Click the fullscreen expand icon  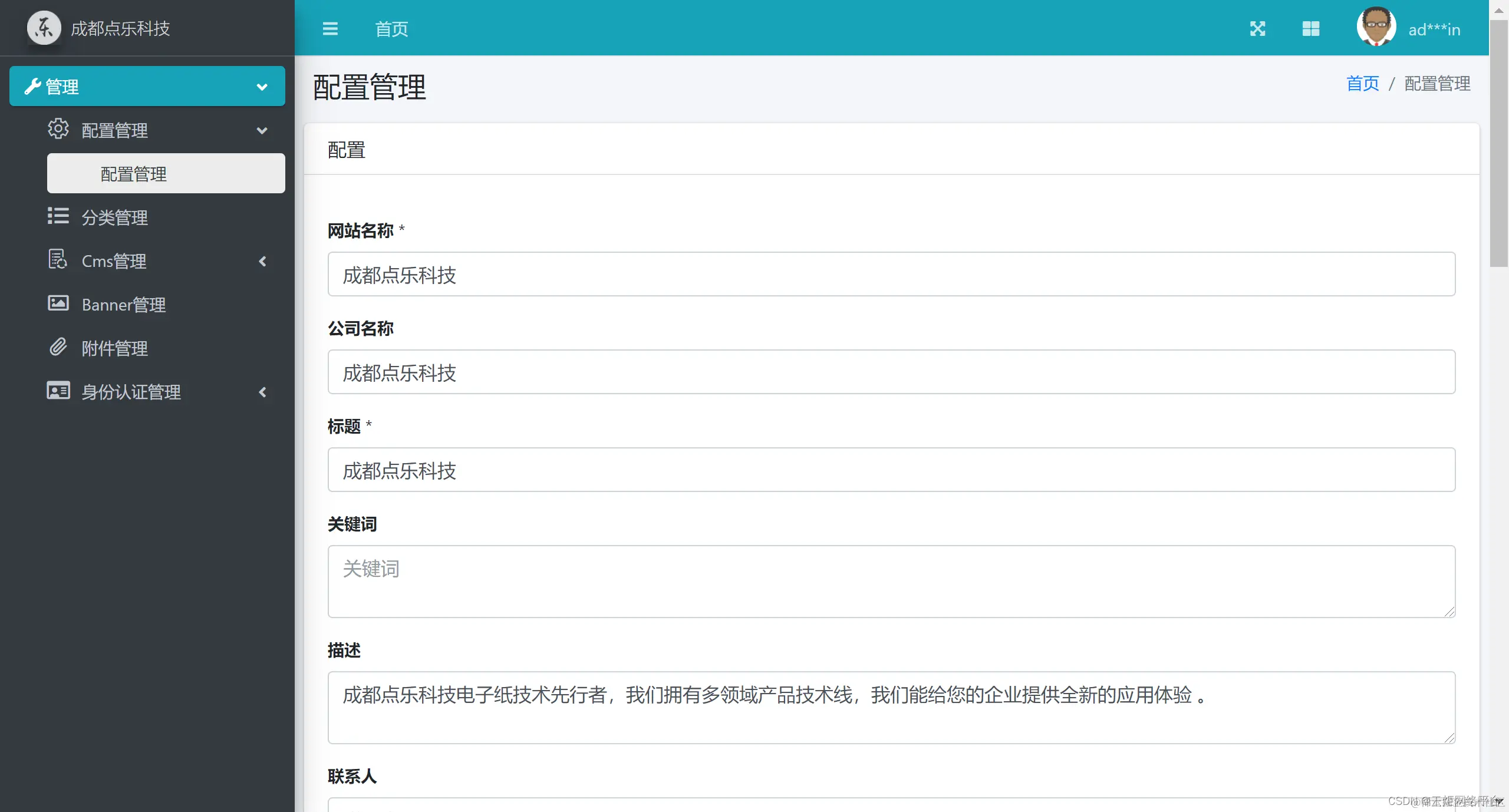tap(1257, 29)
